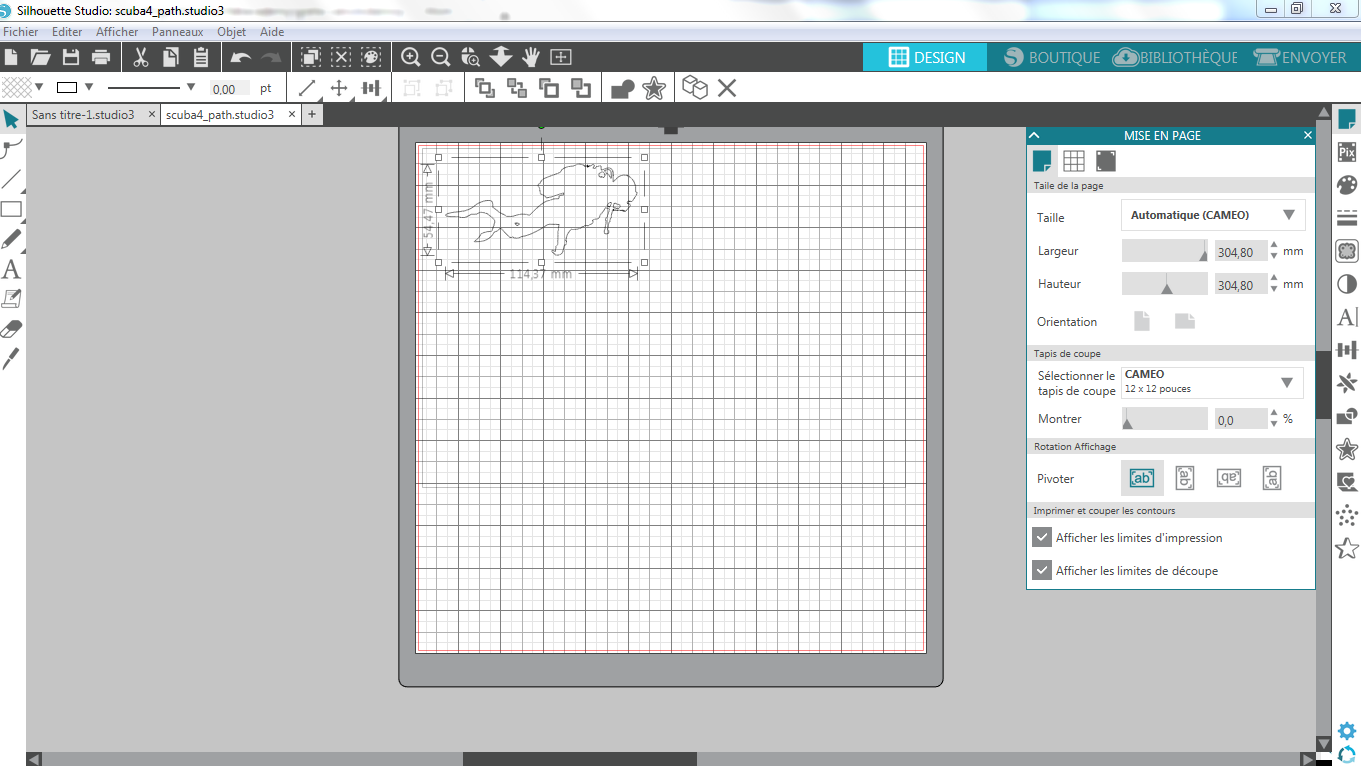Open the Aide menu
The image size is (1361, 766).
272,32
